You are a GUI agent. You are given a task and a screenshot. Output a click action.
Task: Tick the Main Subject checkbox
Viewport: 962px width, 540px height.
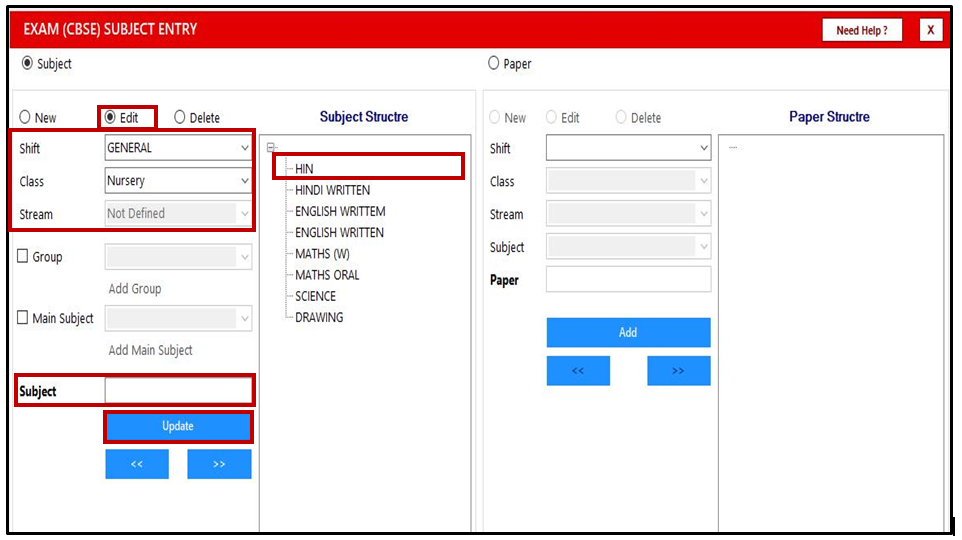tap(23, 317)
